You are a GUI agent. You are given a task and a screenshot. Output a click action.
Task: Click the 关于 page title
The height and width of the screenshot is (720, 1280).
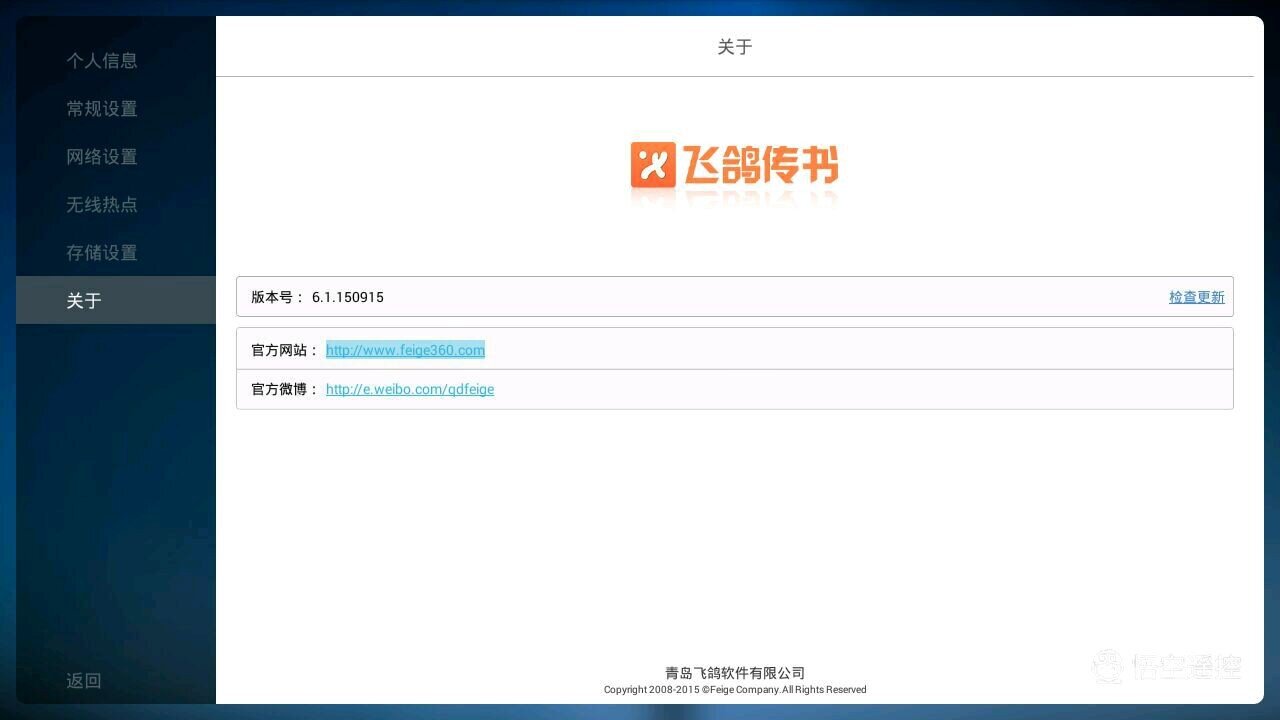735,47
